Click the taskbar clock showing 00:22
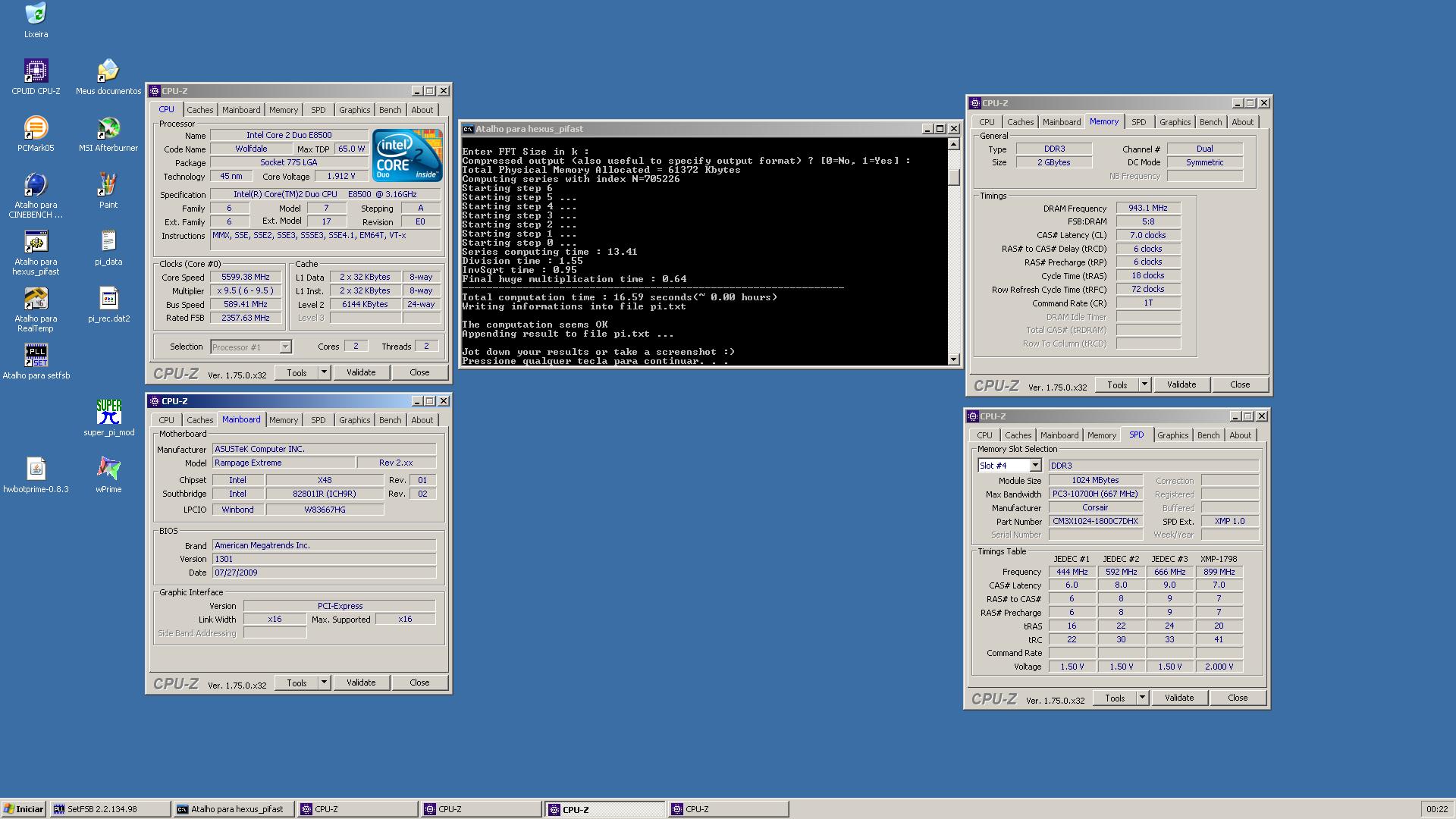Viewport: 1456px width, 819px height. 1436,809
